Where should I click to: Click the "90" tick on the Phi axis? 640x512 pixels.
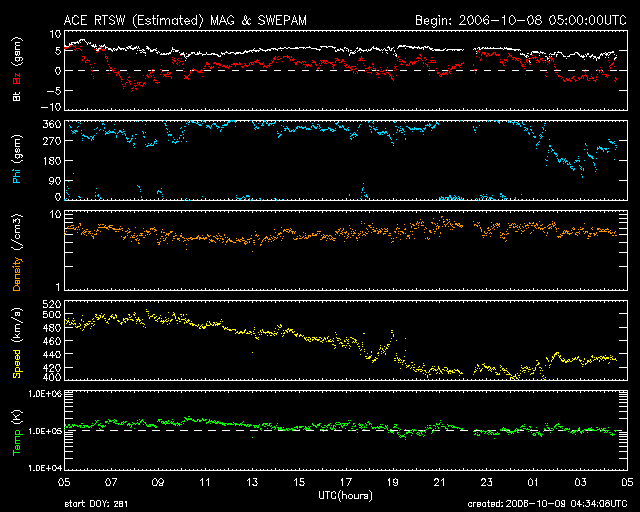pyautogui.click(x=55, y=180)
